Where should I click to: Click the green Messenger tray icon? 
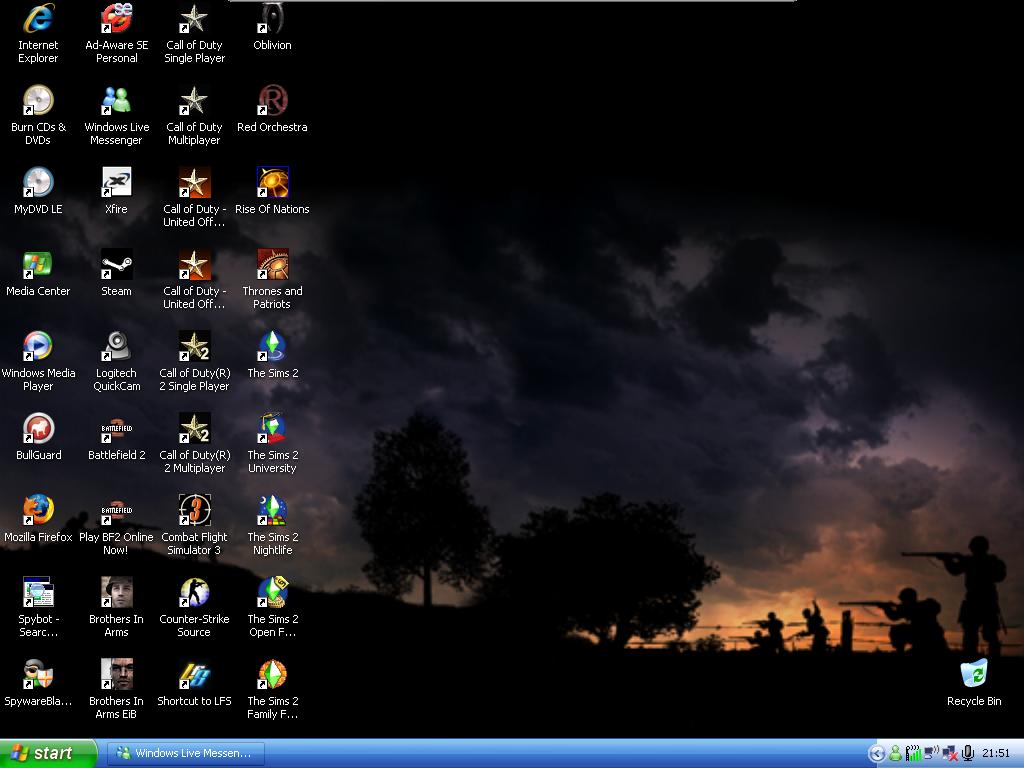[895, 754]
